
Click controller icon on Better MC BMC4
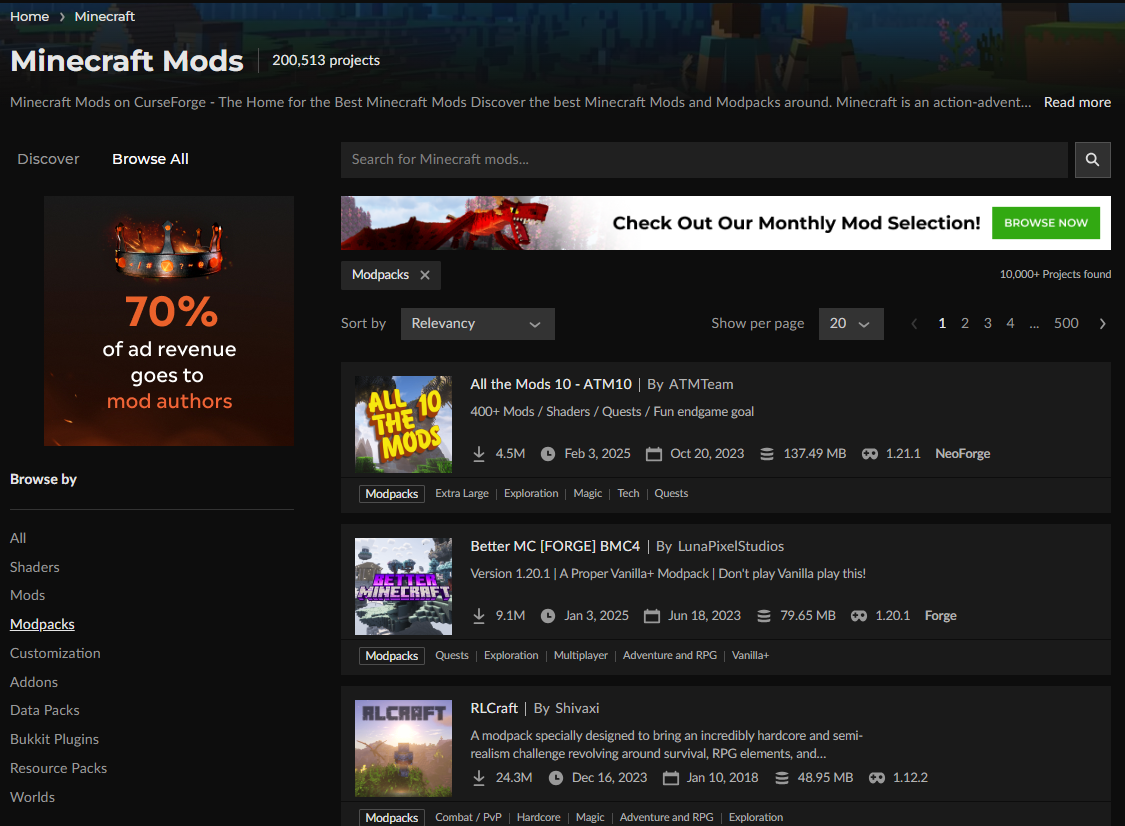[859, 616]
